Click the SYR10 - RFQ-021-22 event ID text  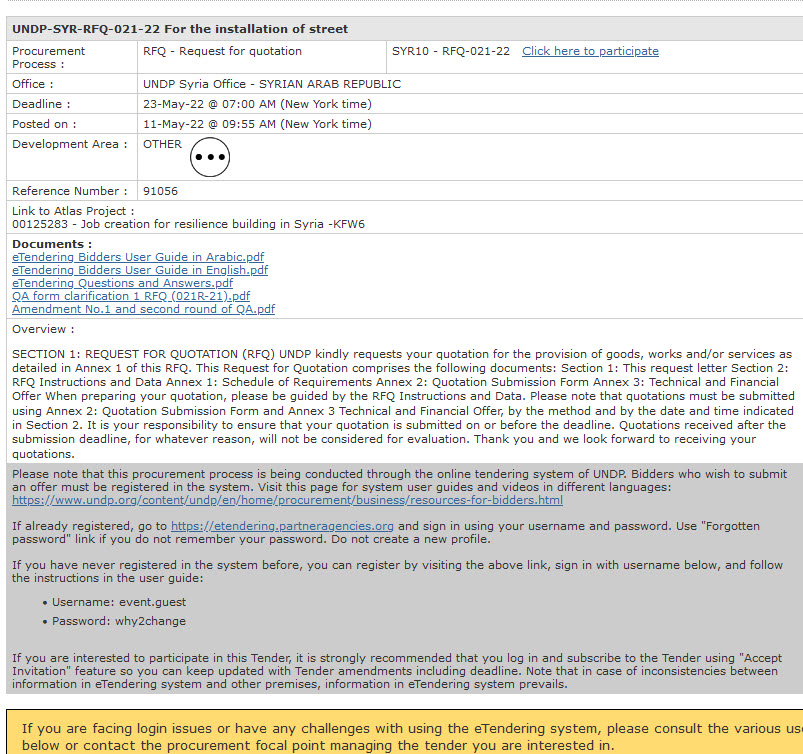(450, 51)
